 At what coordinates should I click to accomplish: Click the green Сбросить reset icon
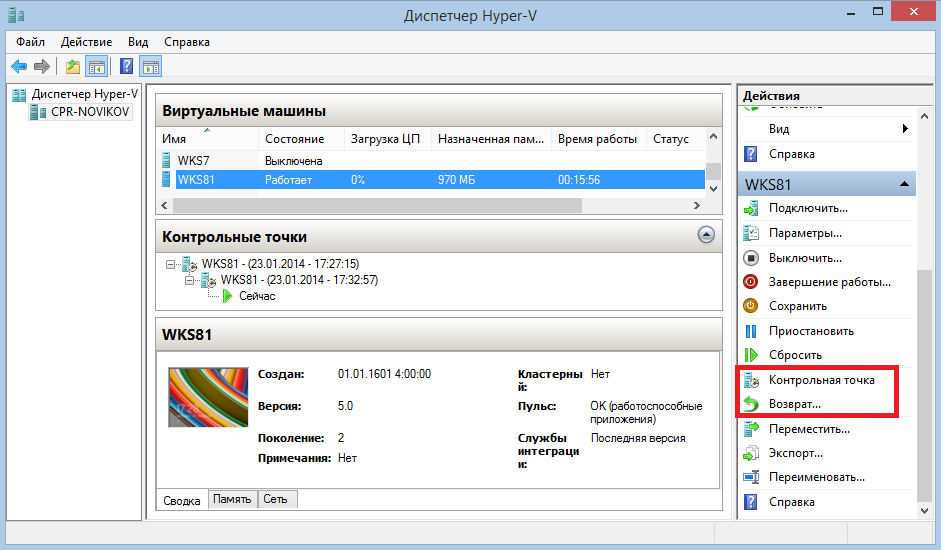pos(752,355)
